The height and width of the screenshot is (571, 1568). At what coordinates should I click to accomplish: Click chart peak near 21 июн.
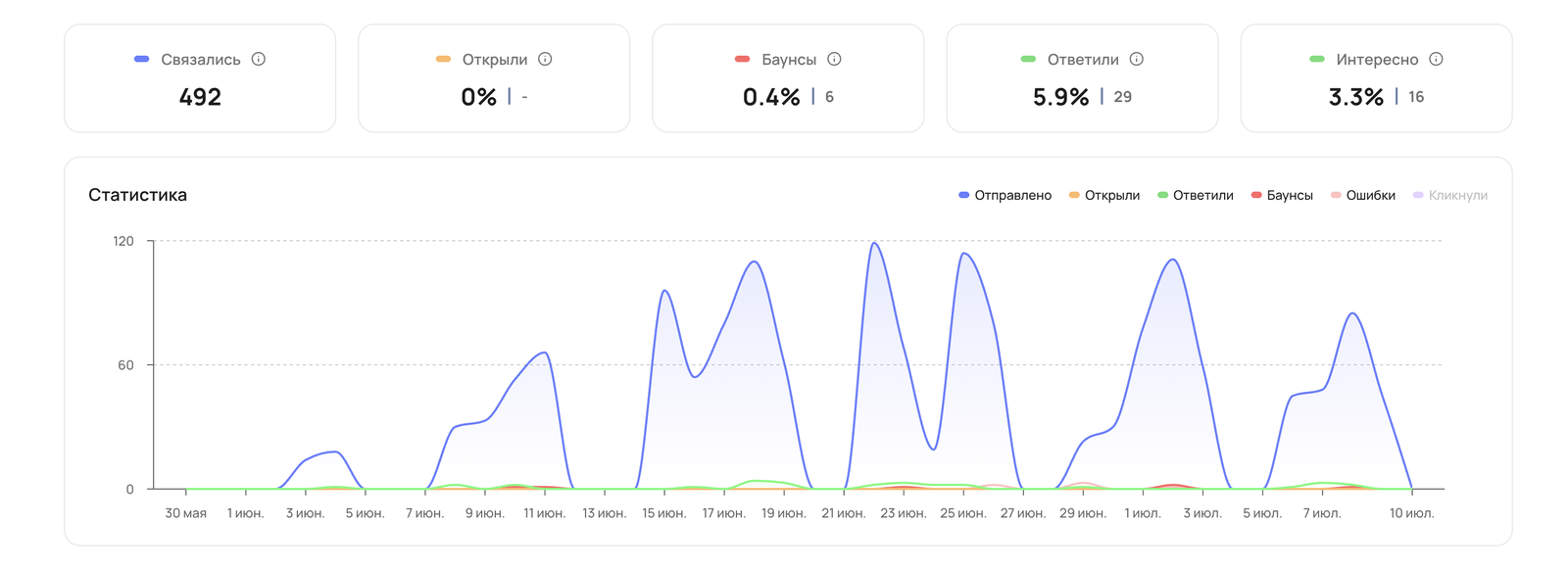[x=873, y=243]
